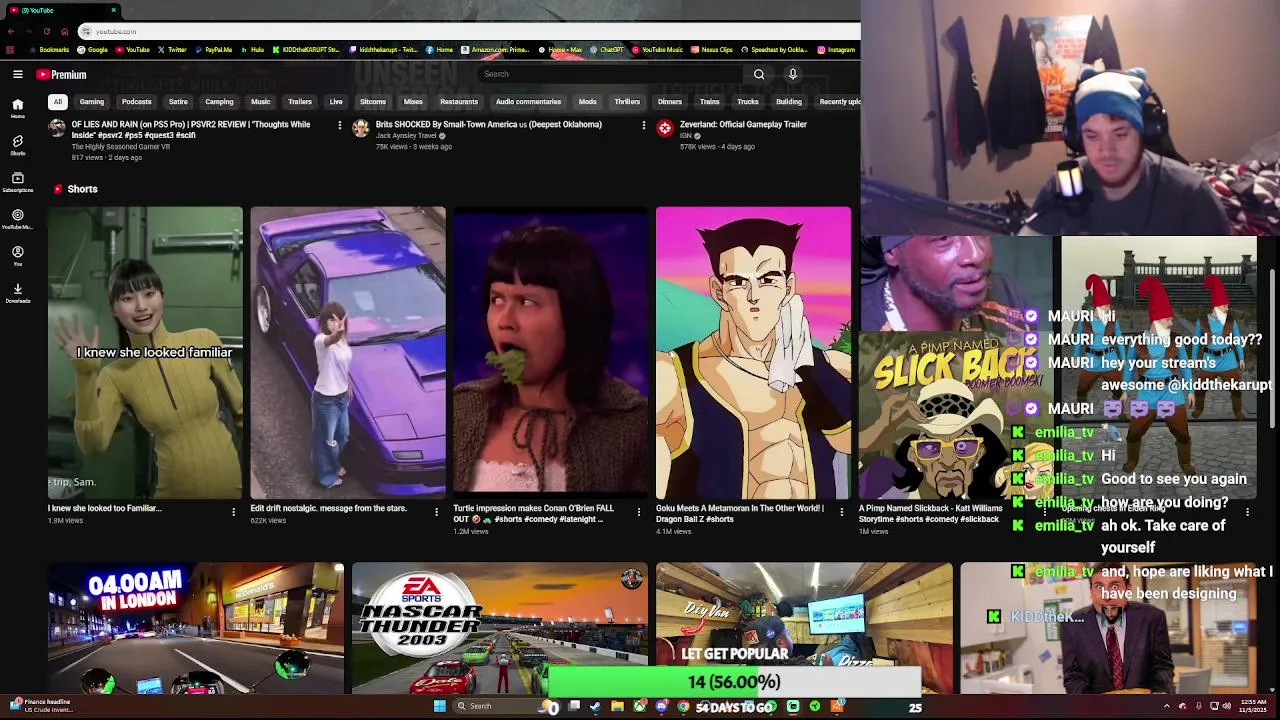Open the Conan turtle impression short thumbnail
The image size is (1280, 720).
point(551,352)
